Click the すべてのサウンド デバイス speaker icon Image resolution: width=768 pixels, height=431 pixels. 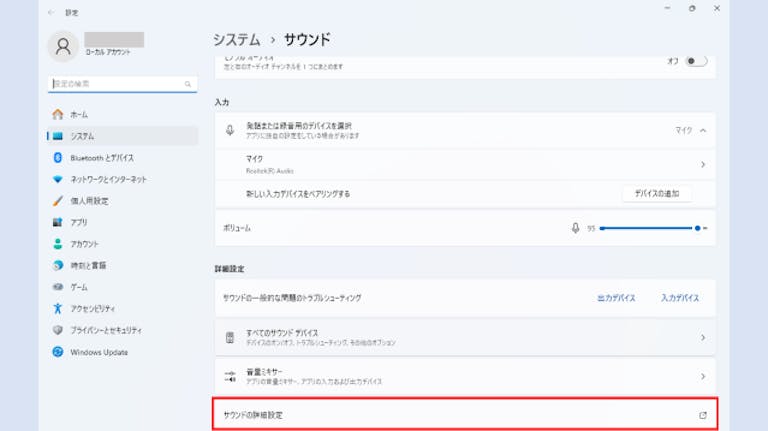(230, 337)
